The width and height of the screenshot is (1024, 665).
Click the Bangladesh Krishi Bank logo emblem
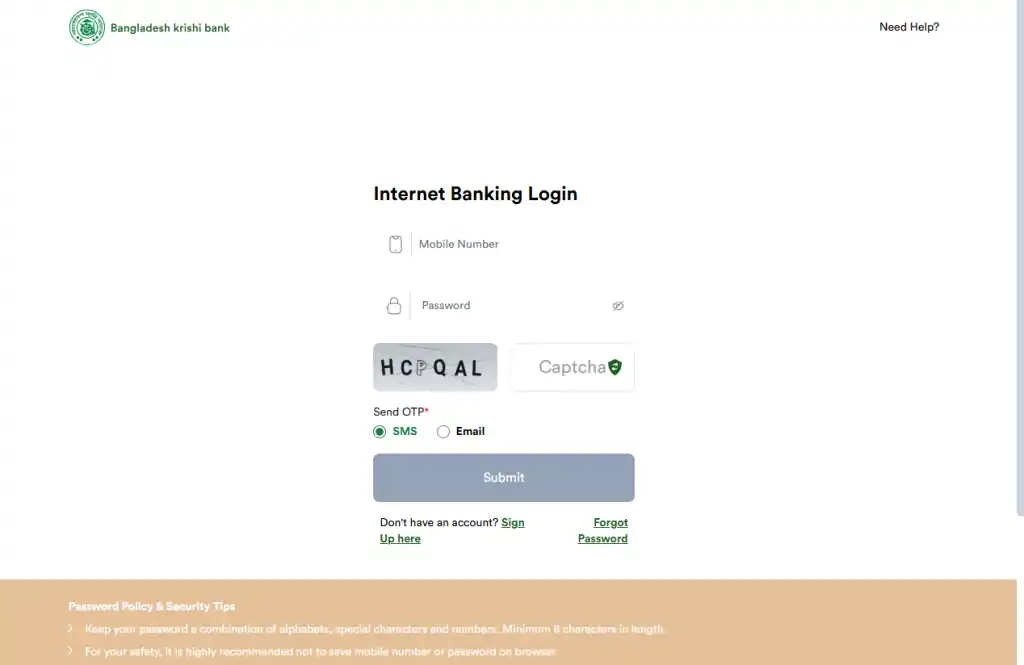point(87,27)
